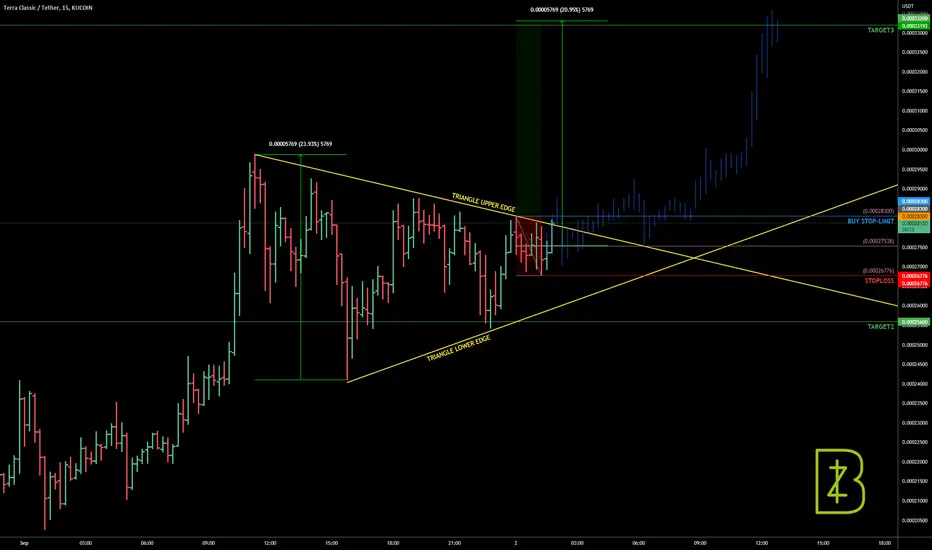The height and width of the screenshot is (550, 932).
Task: Select the TRIANGLE UPPER EDGE label
Action: tap(483, 202)
